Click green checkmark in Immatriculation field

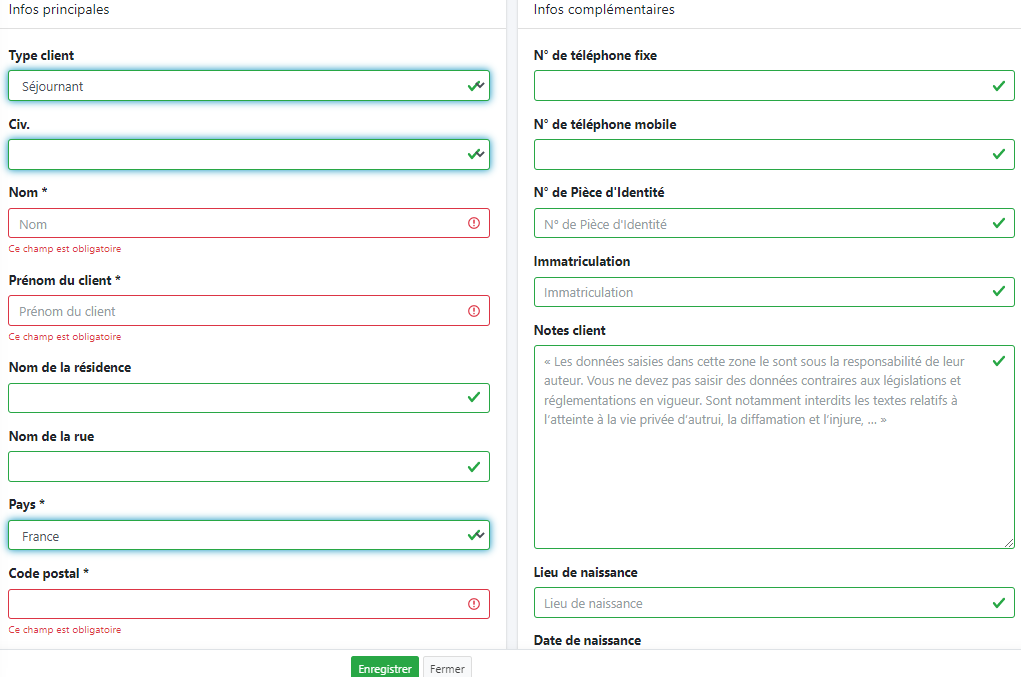coord(998,292)
